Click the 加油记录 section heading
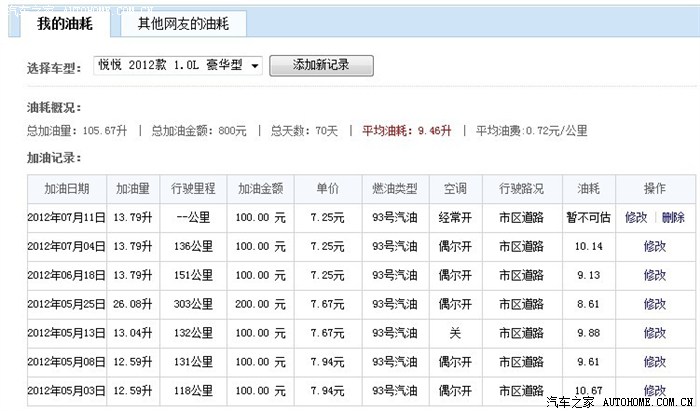 pos(54,158)
